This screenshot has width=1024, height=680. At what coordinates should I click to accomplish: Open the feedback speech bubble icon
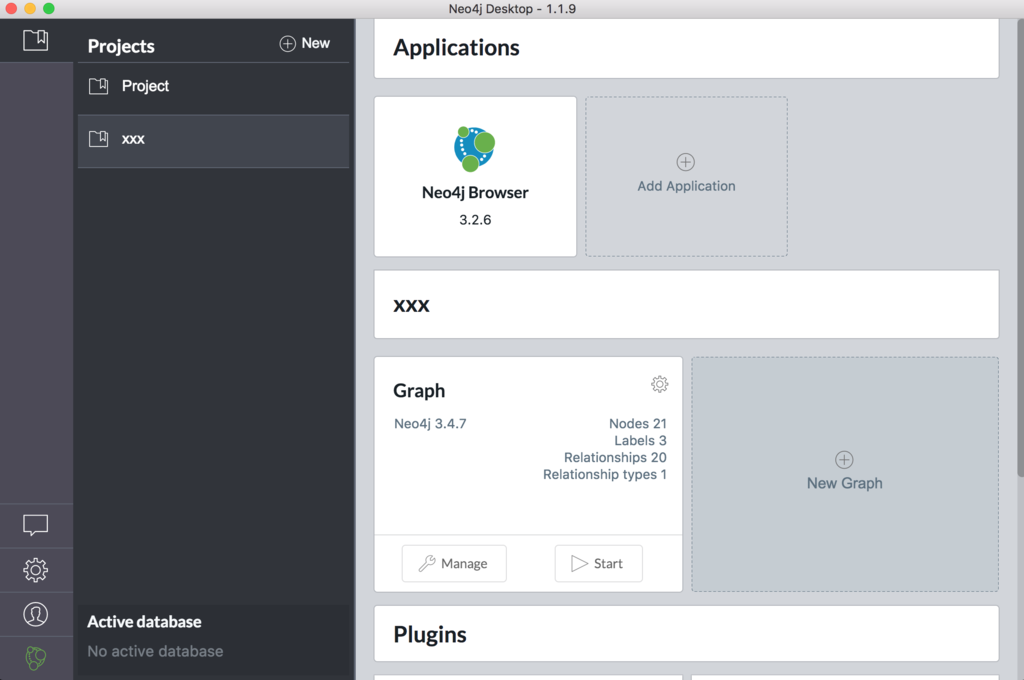(36, 525)
